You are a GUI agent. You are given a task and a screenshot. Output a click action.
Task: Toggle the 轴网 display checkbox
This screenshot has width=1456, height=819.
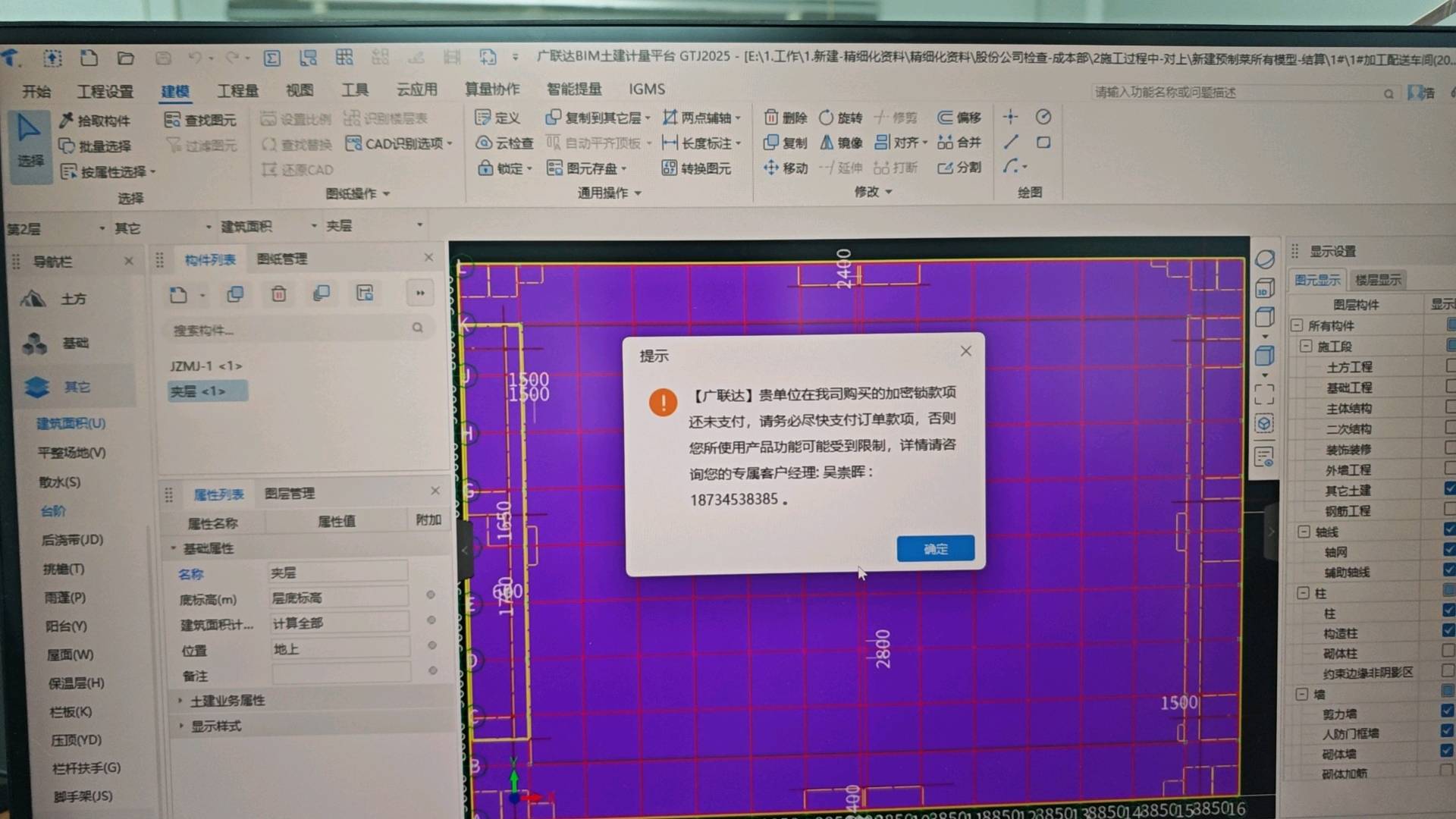pos(1450,550)
